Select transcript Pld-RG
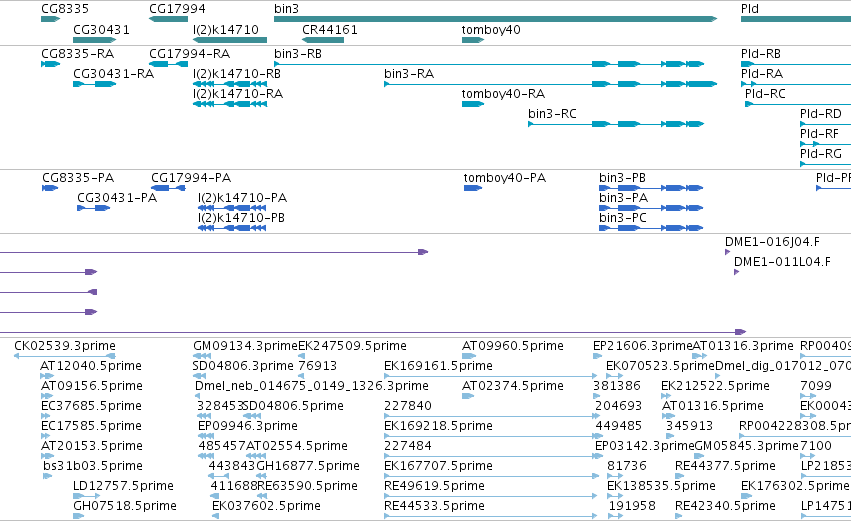This screenshot has height=521, width=851. coord(821,154)
